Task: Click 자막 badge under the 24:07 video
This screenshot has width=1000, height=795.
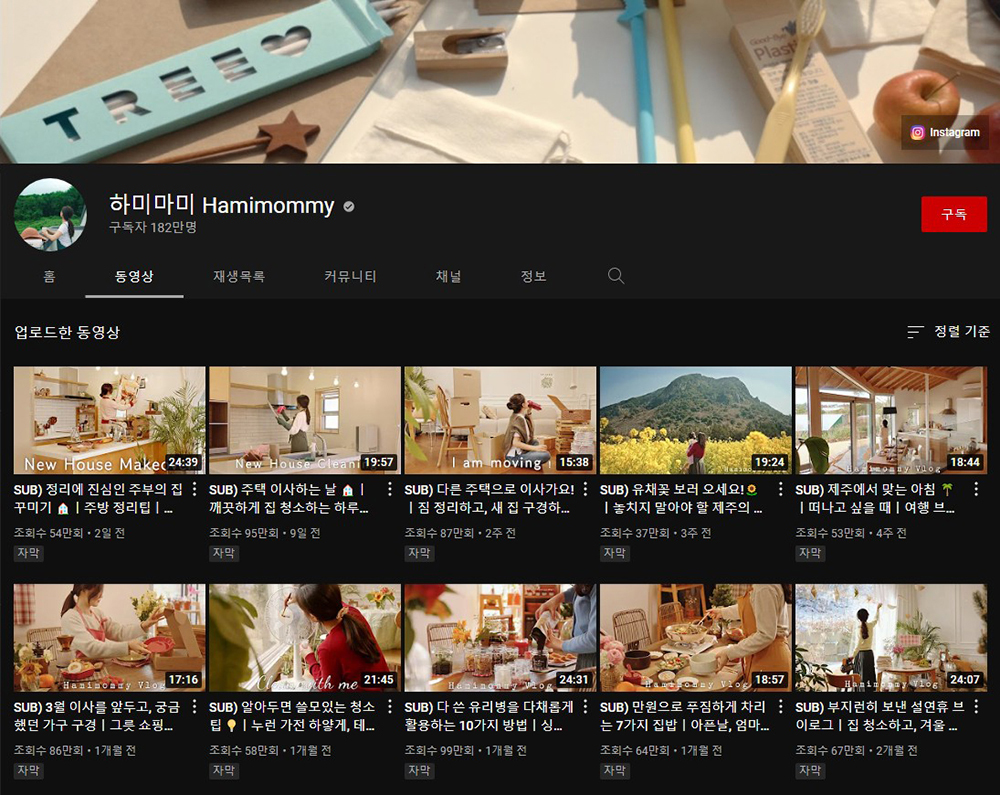Action: point(810,771)
